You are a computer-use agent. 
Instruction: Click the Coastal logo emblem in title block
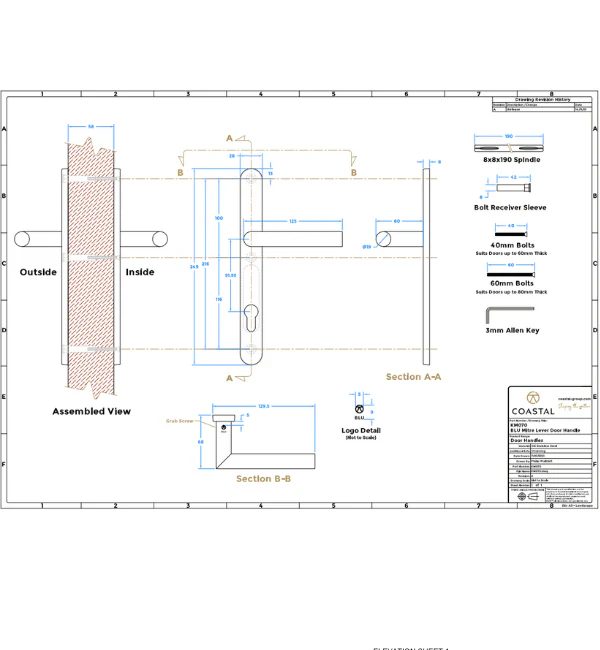[x=532, y=396]
